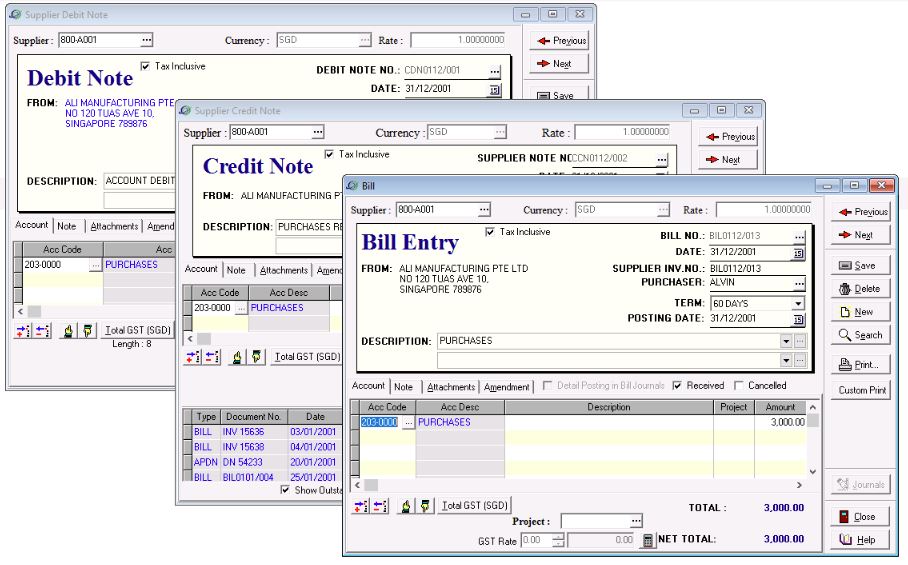Open Currency SGD dropdown in Bill window
Viewport: 908px width, 565px height.
(x=663, y=210)
